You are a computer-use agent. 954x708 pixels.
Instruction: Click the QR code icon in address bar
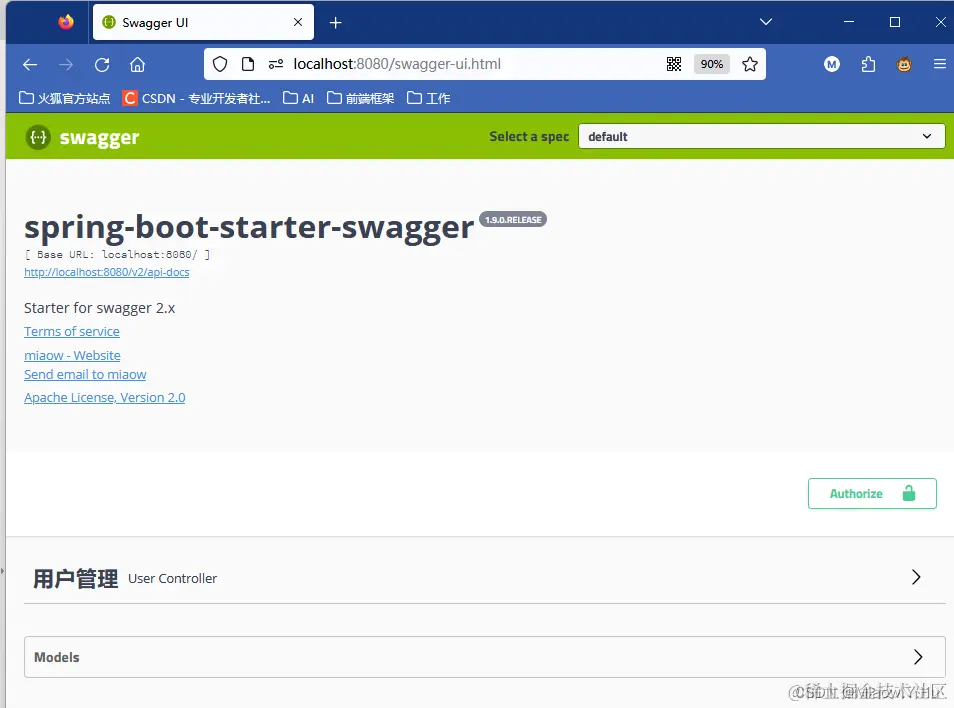pos(674,64)
